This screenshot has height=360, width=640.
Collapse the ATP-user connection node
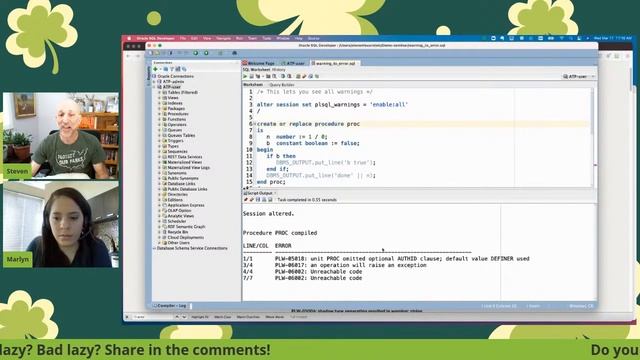pos(155,87)
